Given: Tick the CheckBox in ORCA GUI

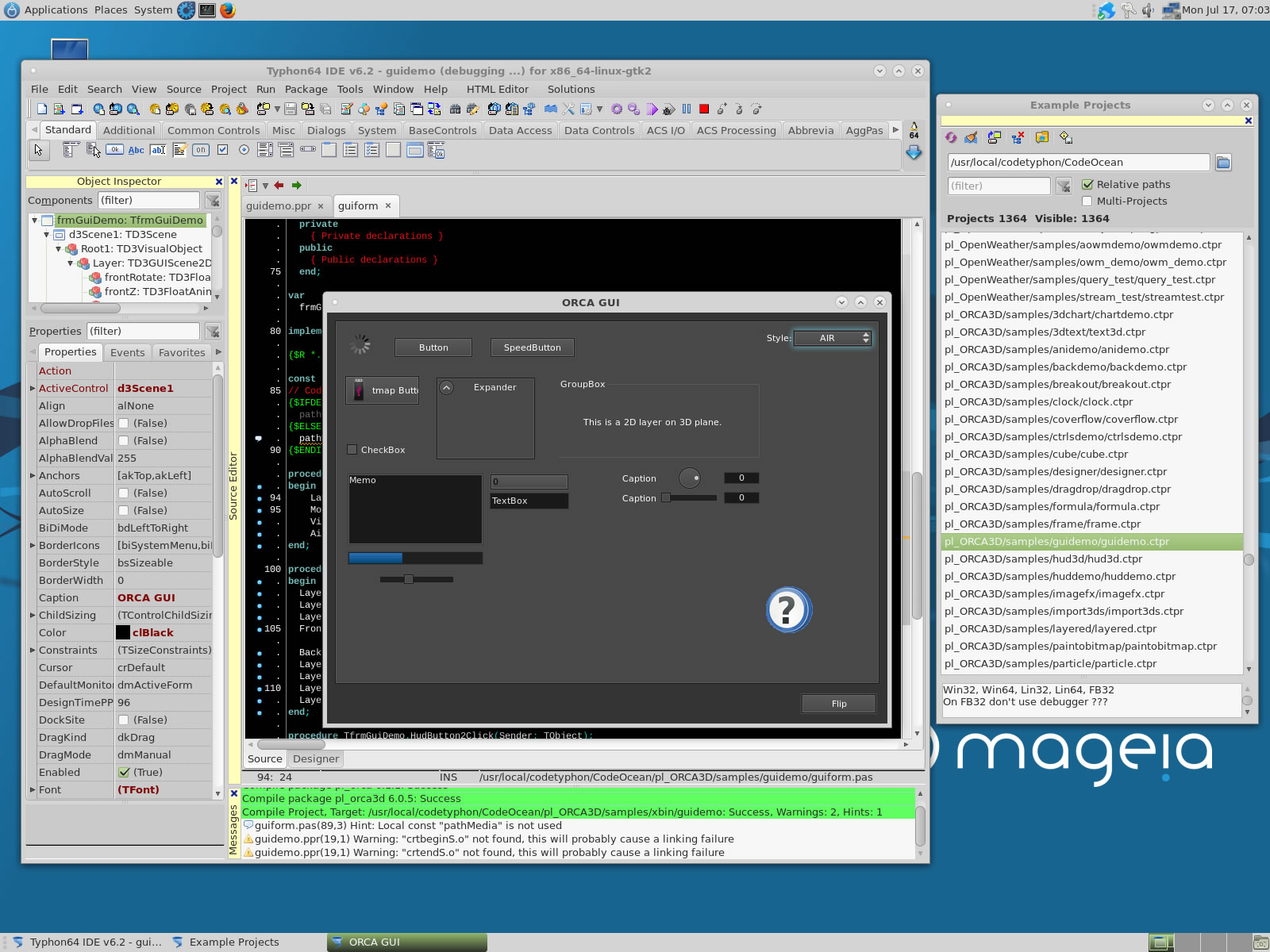Looking at the screenshot, I should tap(352, 450).
